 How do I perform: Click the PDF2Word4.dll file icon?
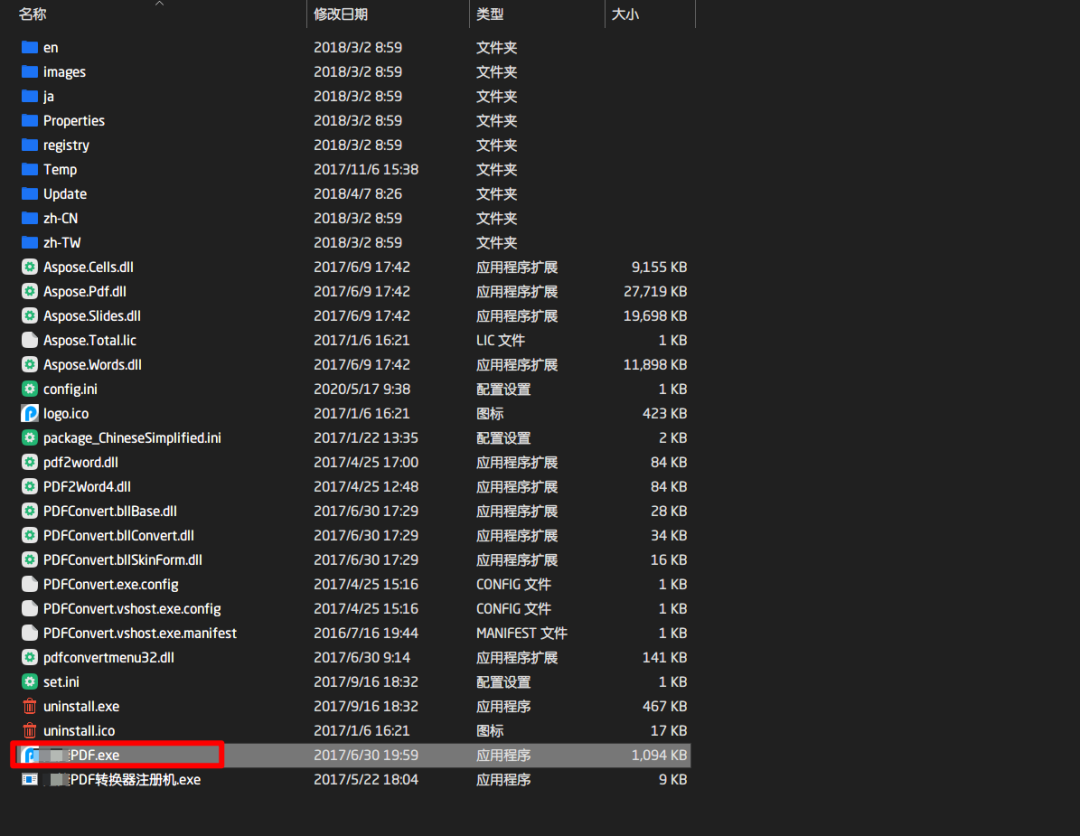30,487
